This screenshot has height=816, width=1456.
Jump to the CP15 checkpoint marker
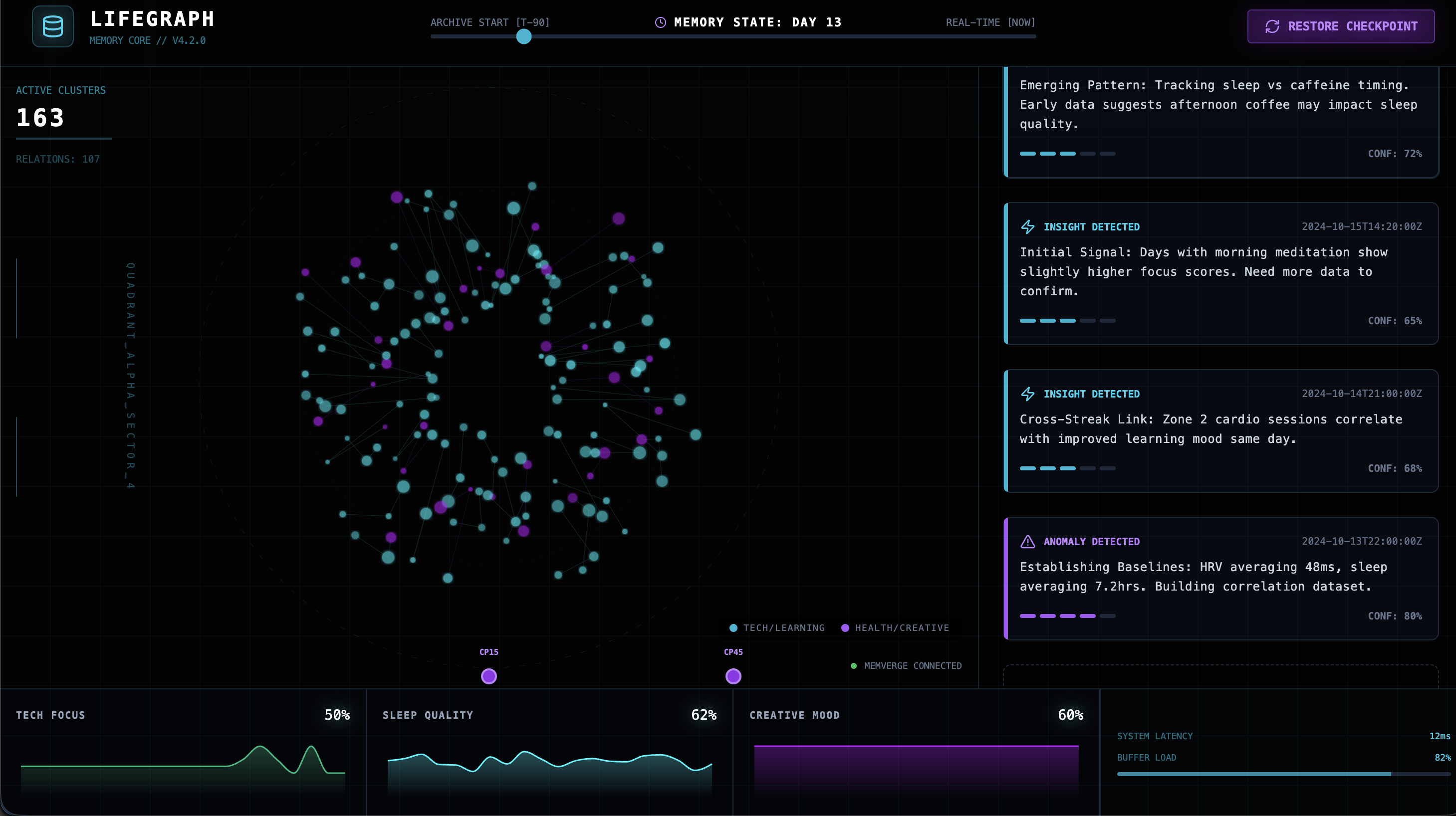[x=488, y=676]
